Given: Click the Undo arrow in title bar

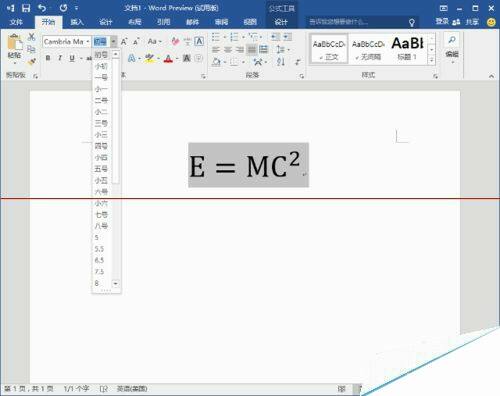Looking at the screenshot, I should [x=42, y=8].
